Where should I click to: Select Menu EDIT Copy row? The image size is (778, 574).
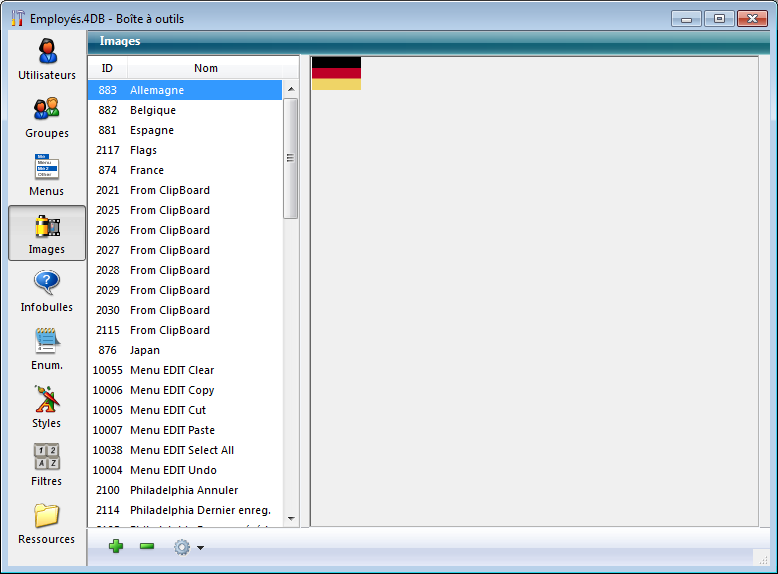tap(185, 390)
